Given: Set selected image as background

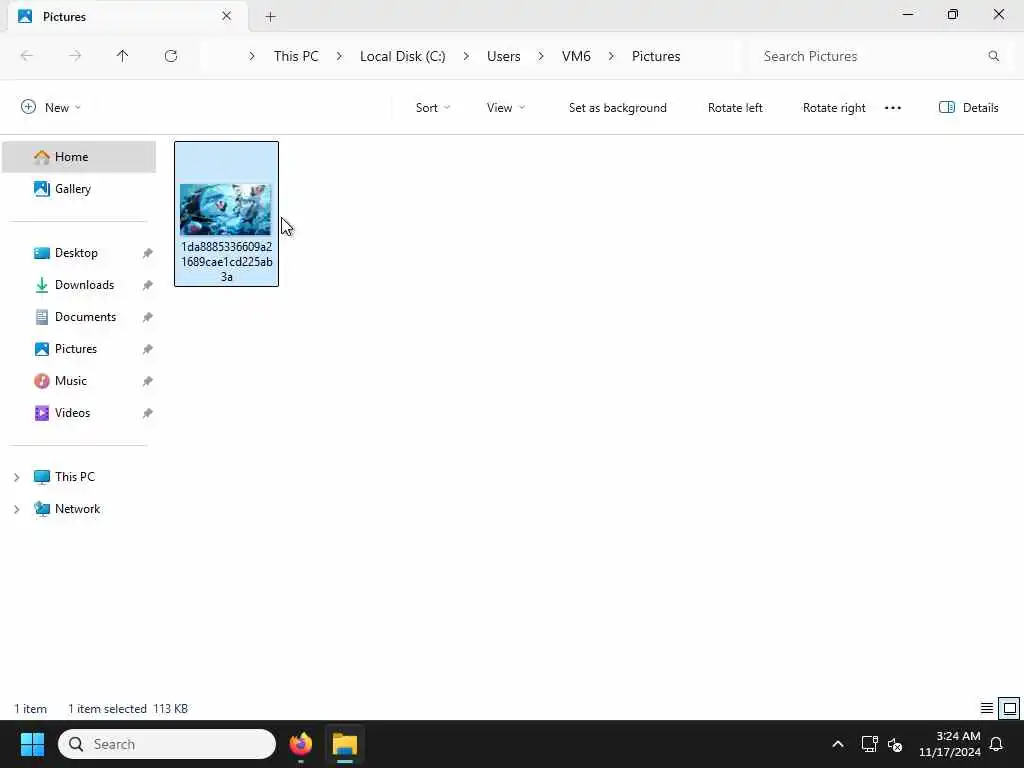Looking at the screenshot, I should point(617,108).
